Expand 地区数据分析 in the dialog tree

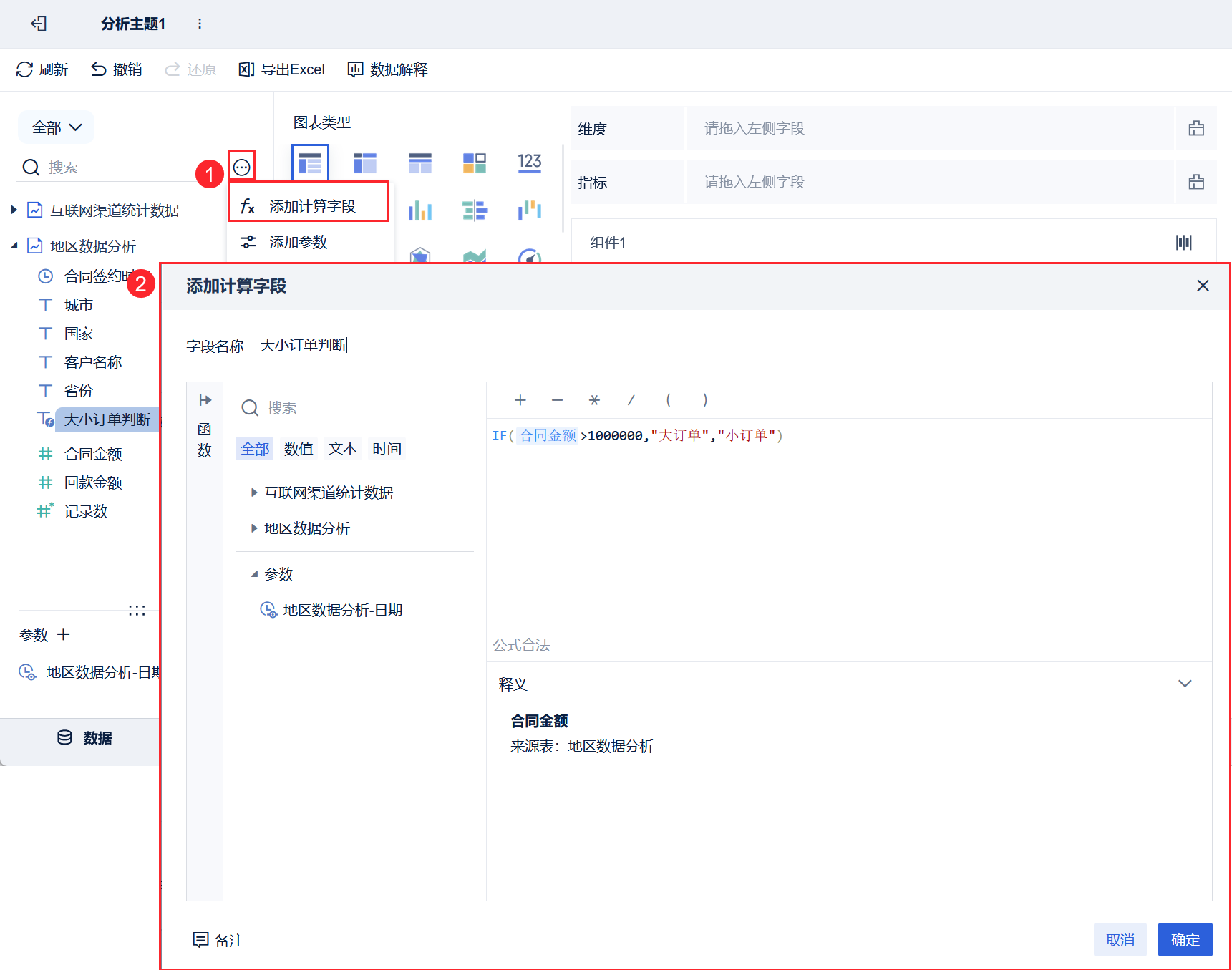tap(254, 528)
